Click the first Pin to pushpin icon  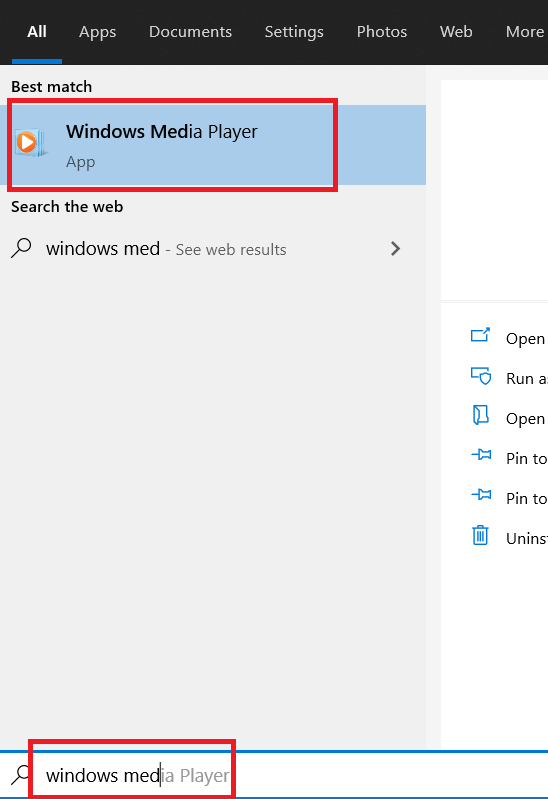pos(481,454)
